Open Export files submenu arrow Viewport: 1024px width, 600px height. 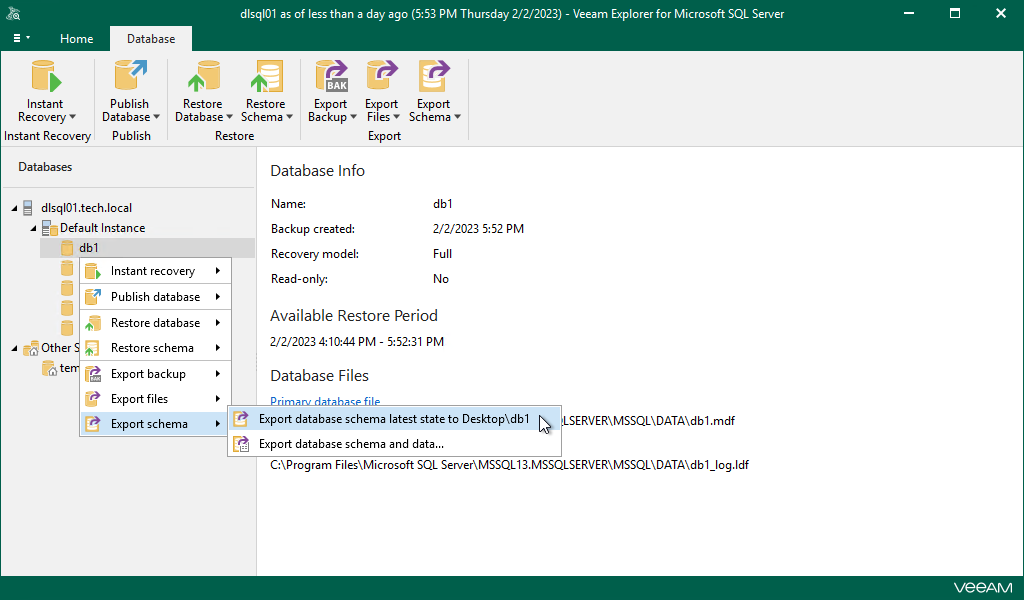[218, 399]
